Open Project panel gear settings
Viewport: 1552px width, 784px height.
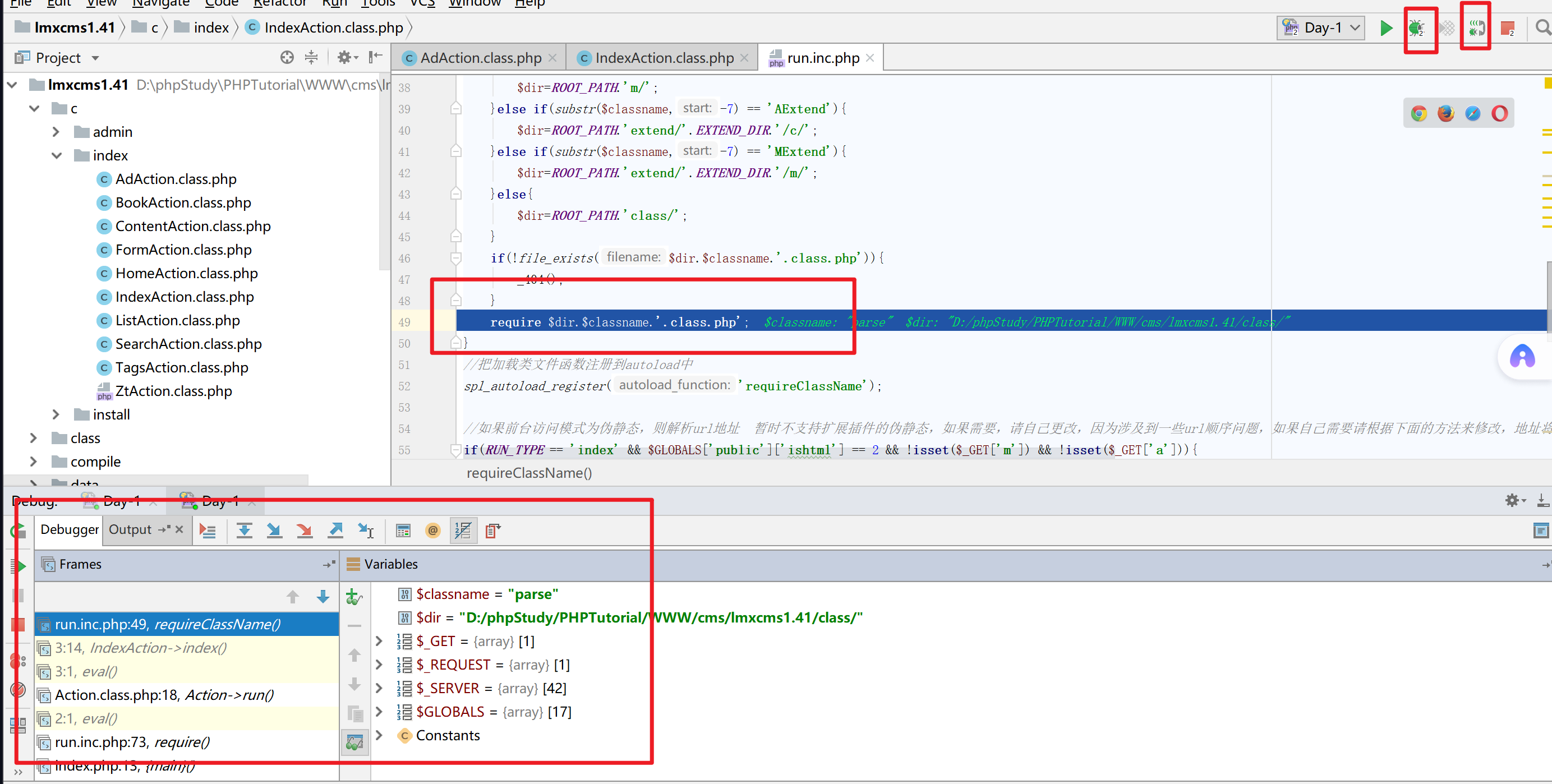pos(347,57)
